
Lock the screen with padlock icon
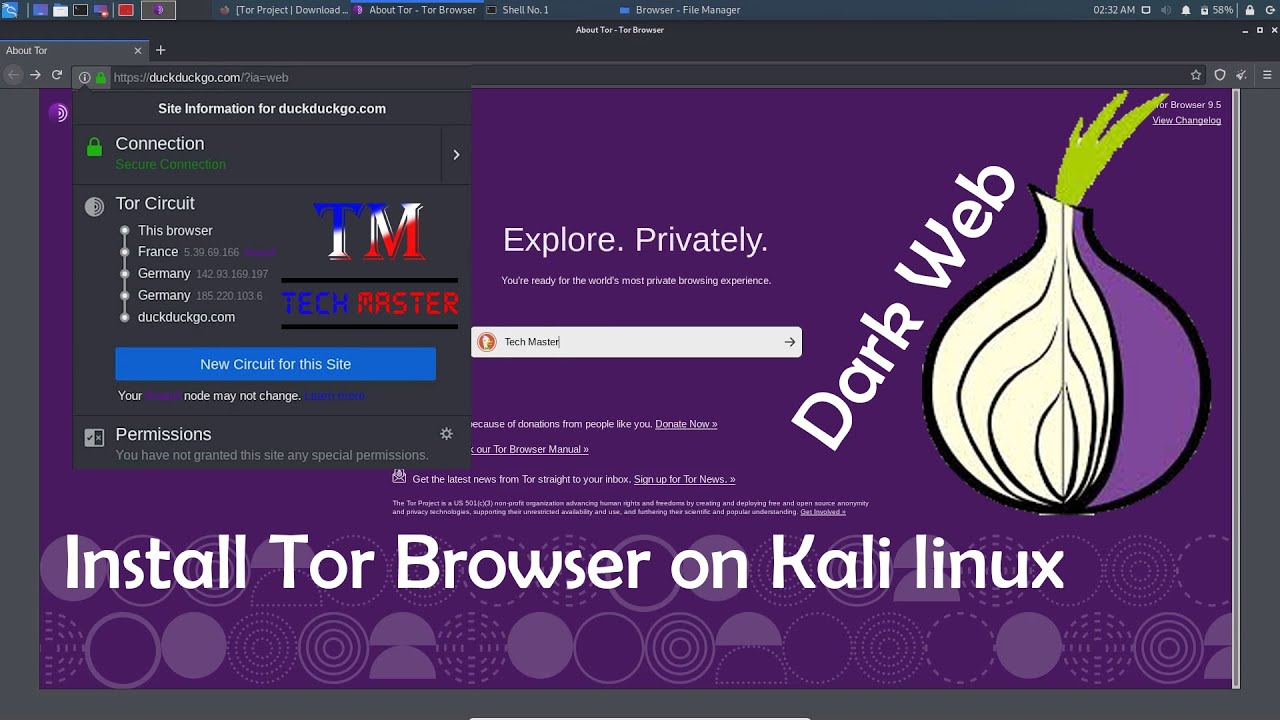(1250, 10)
